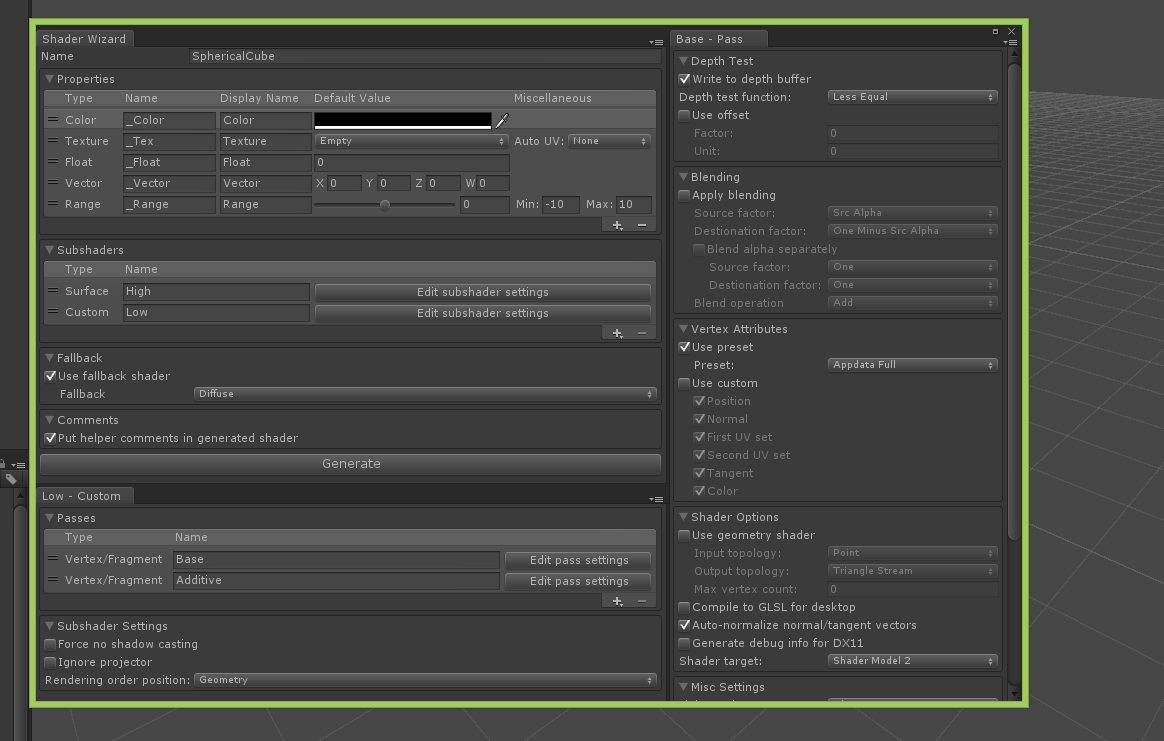Open the Shader Wizard panel options menu icon
Viewport: 1164px width, 741px height.
pos(656,42)
